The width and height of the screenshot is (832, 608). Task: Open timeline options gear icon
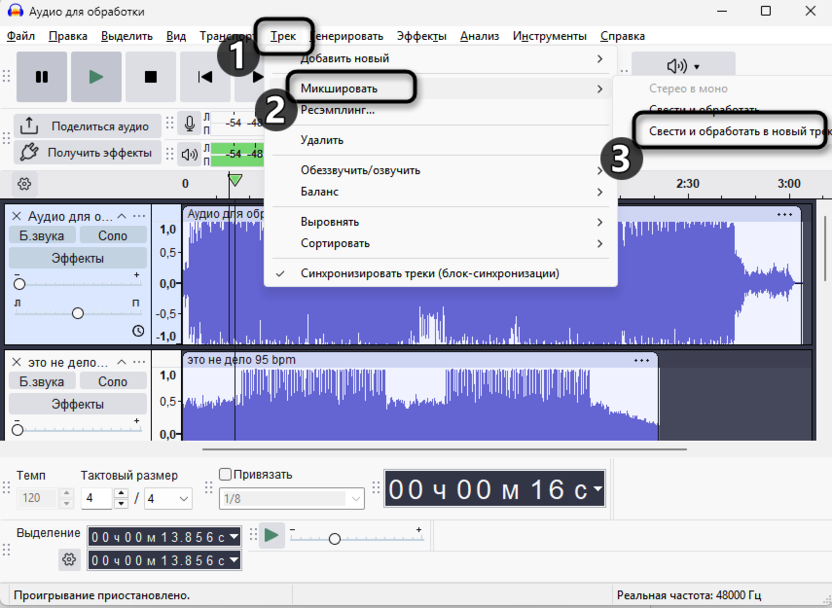pos(24,184)
